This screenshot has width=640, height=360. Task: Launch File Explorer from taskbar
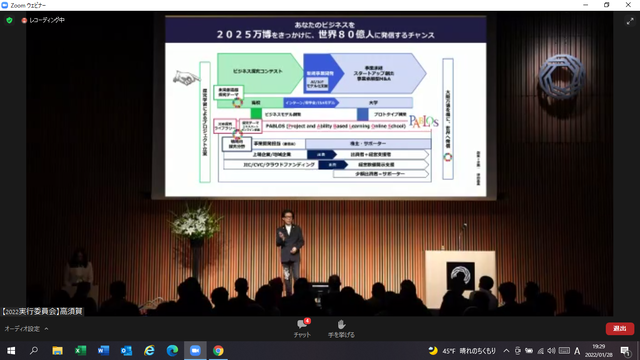pyautogui.click(x=57, y=351)
